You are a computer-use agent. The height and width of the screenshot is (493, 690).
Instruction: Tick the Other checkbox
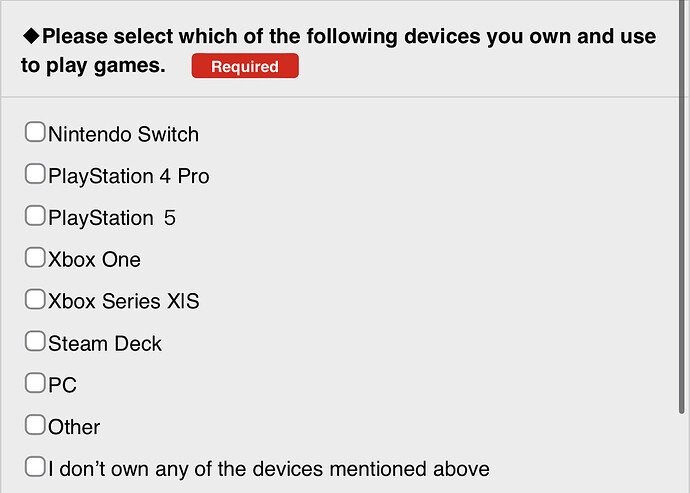coord(35,425)
